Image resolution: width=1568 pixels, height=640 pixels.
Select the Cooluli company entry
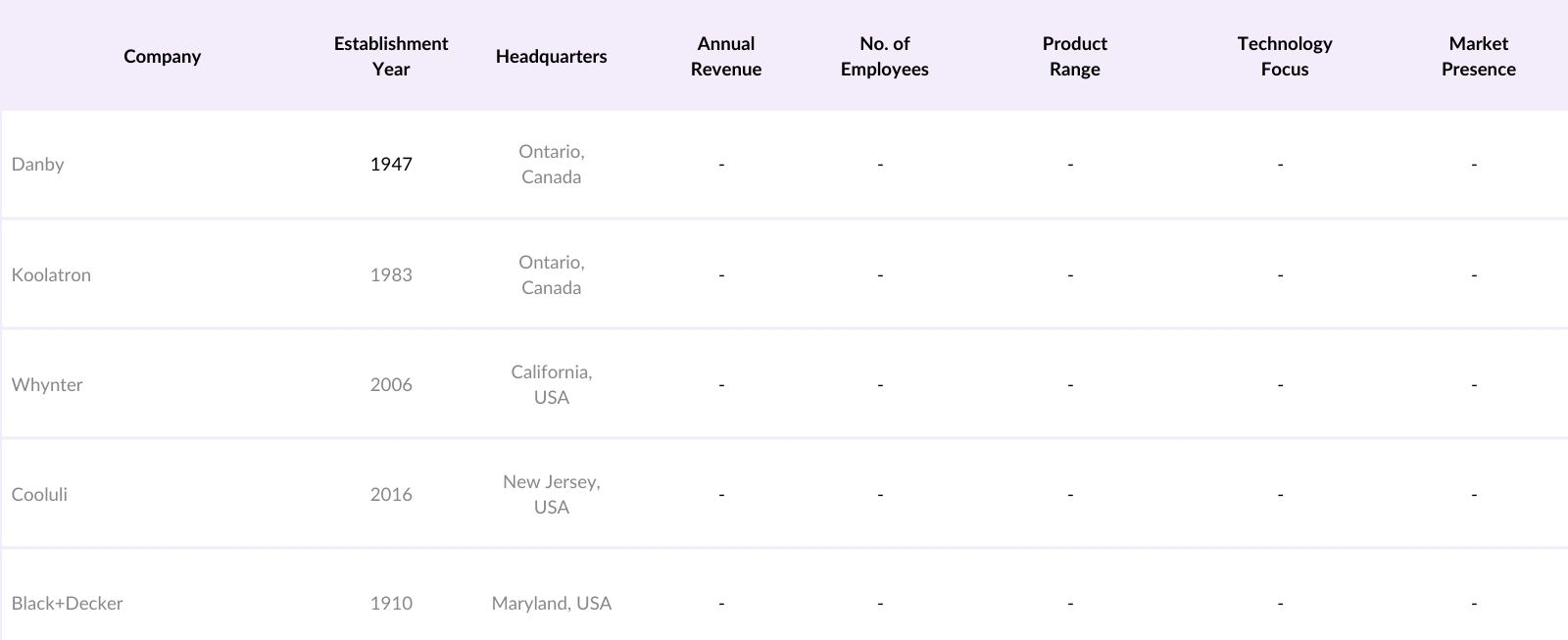point(39,495)
